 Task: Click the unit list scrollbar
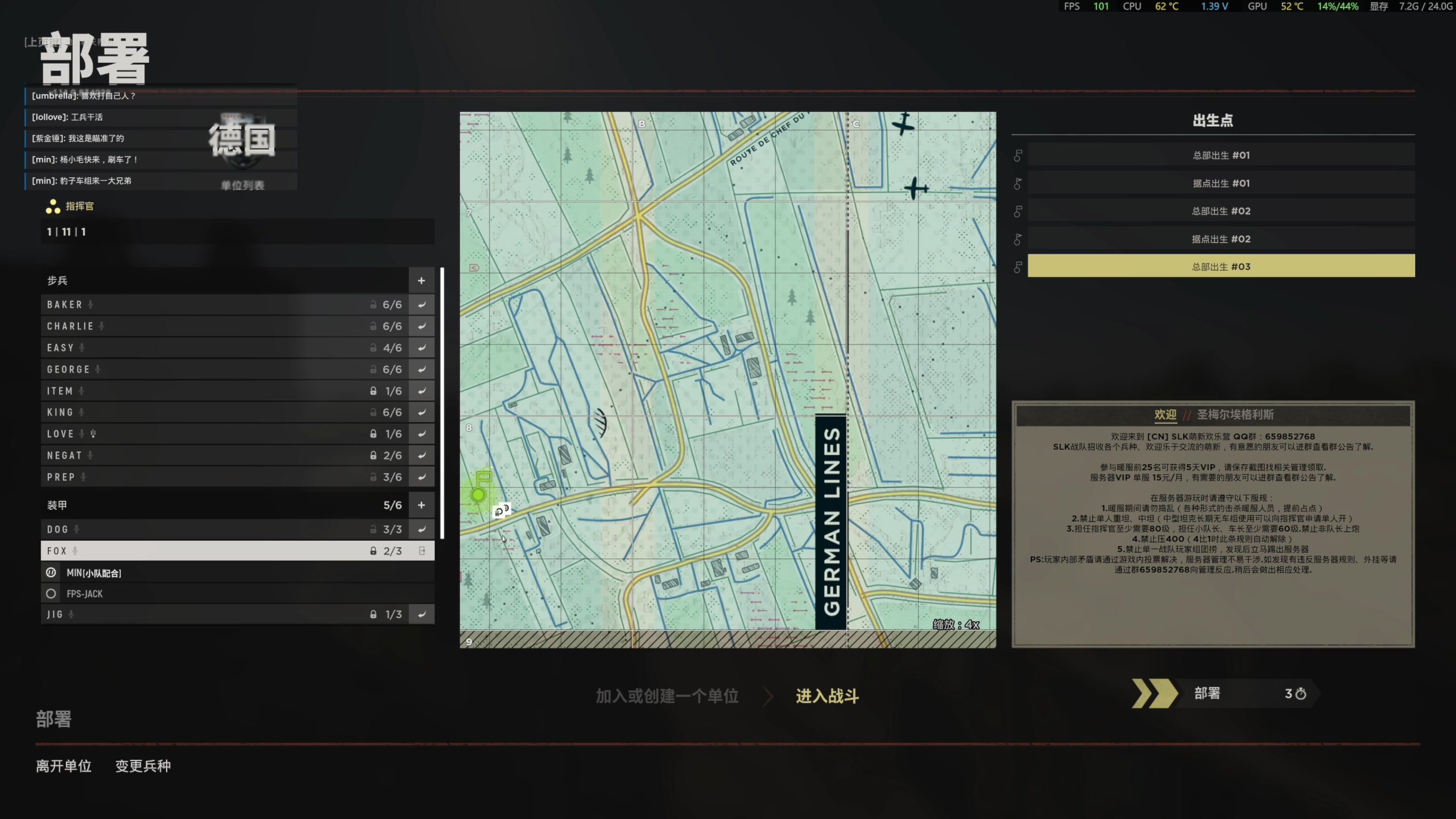(x=442, y=403)
